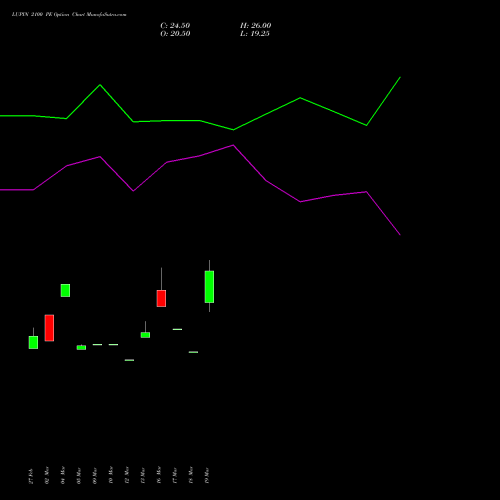500x500 pixels.
Task: Click the red candle above 16 Mar
Action: (x=161, y=298)
